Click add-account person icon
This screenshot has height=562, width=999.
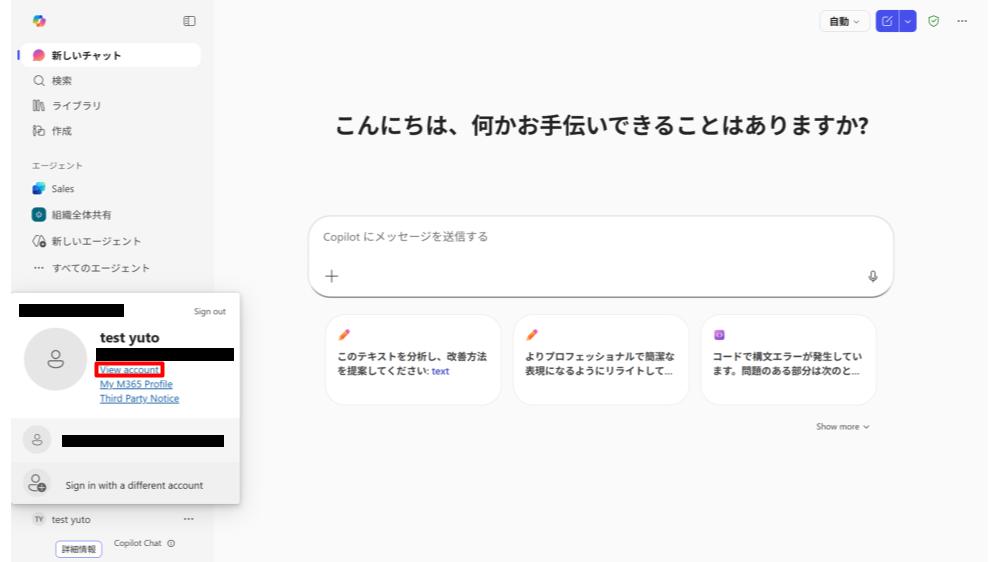[37, 483]
